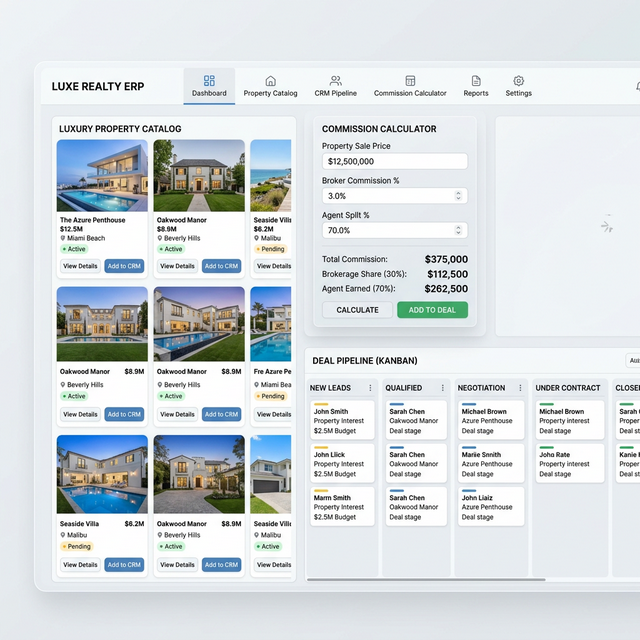Click the Miami Beach location pin icon

pyautogui.click(x=63, y=239)
